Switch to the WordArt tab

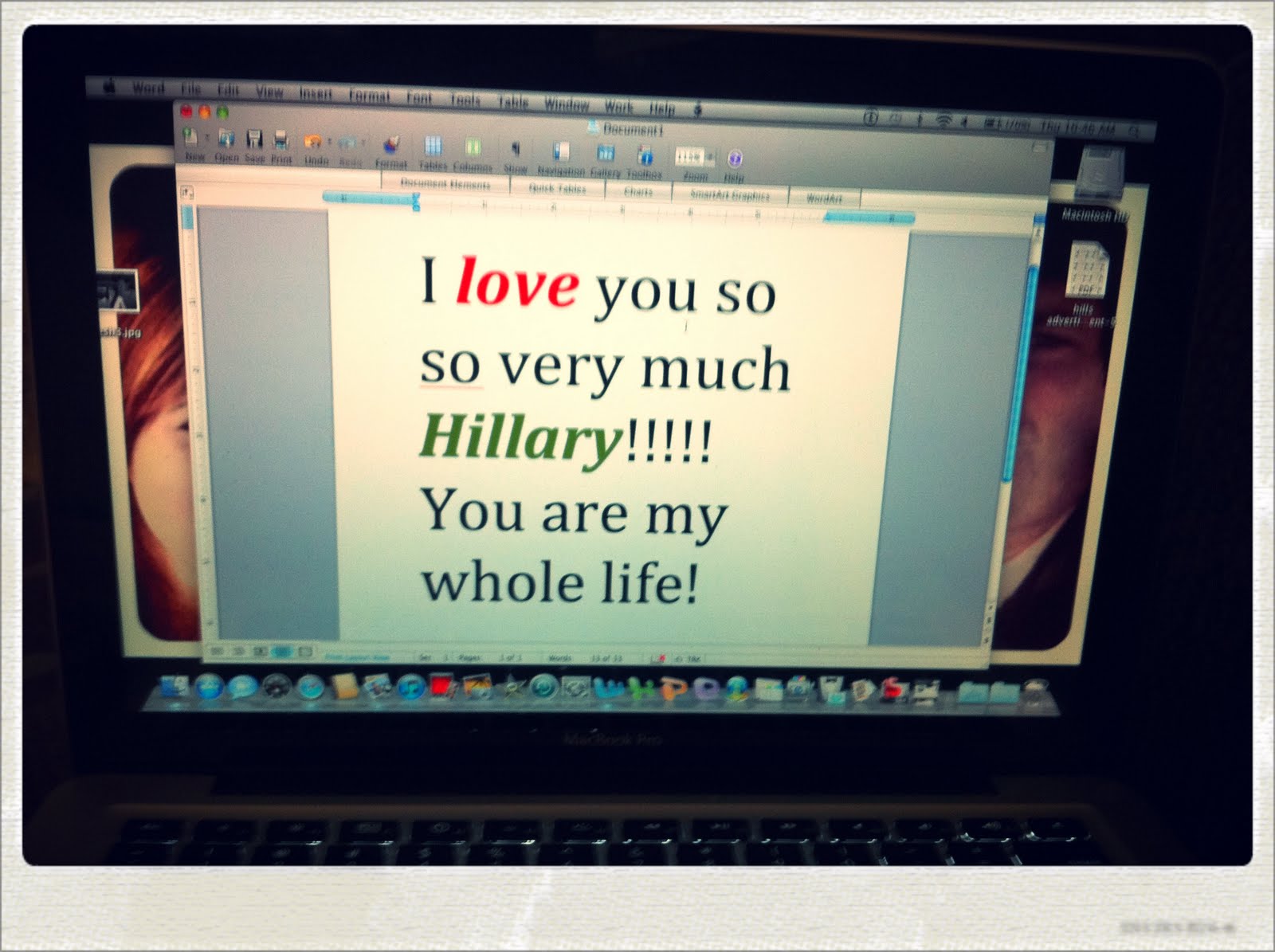click(824, 198)
